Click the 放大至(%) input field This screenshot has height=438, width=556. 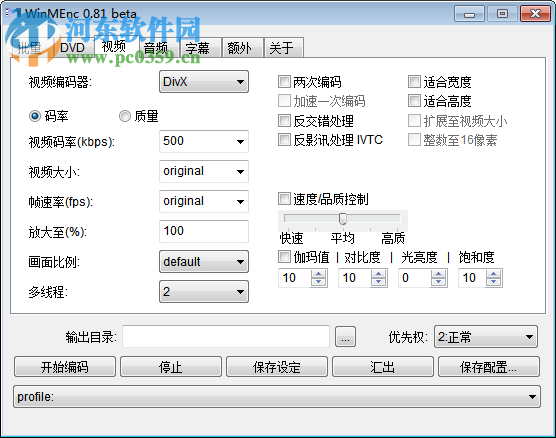click(x=204, y=231)
